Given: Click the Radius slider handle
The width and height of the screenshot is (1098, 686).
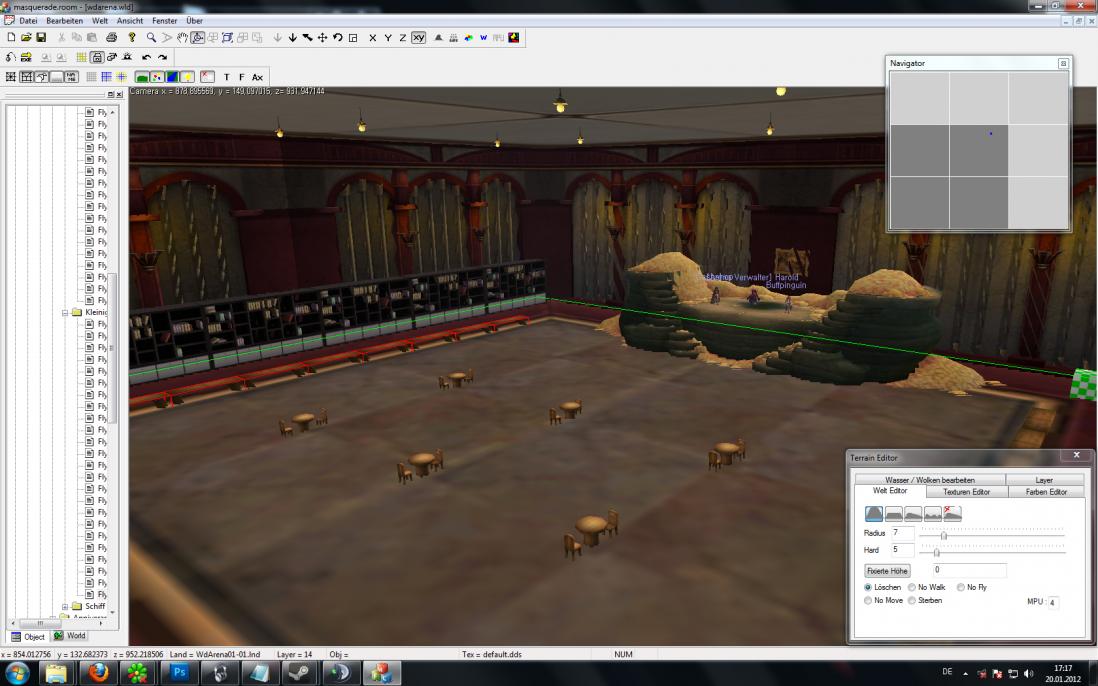Looking at the screenshot, I should 943,536.
